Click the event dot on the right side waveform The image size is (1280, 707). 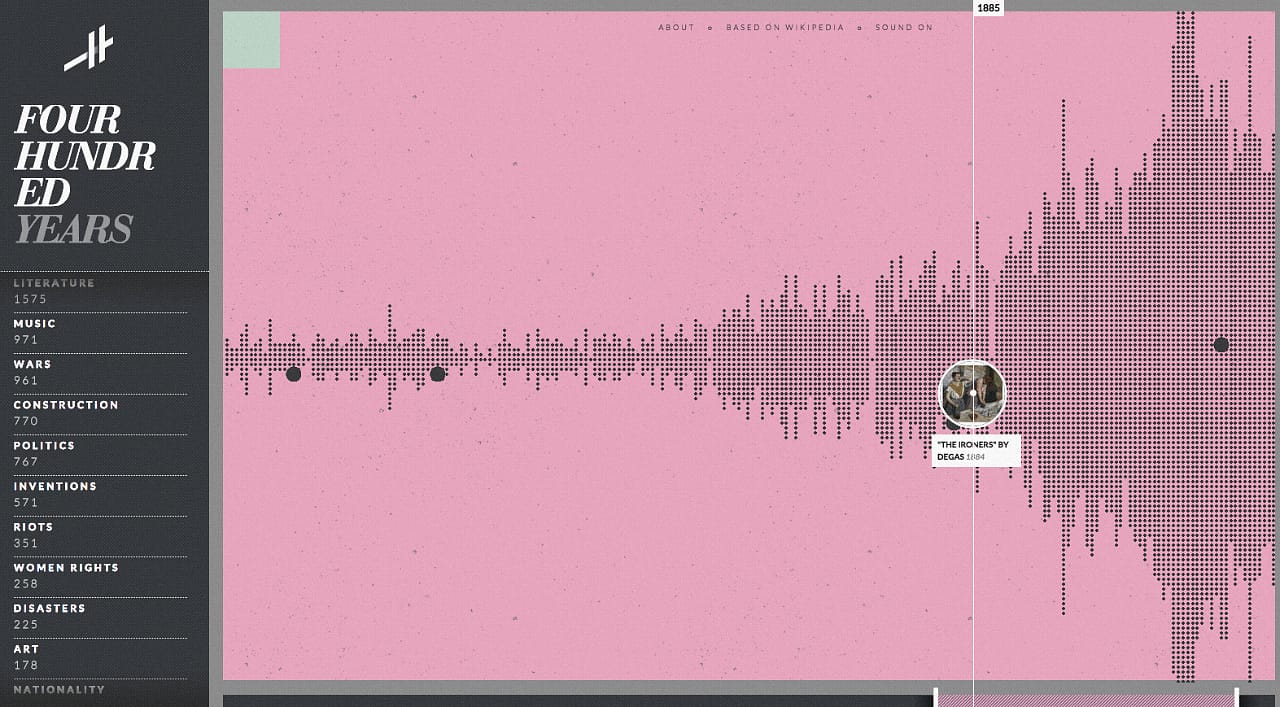(1219, 345)
